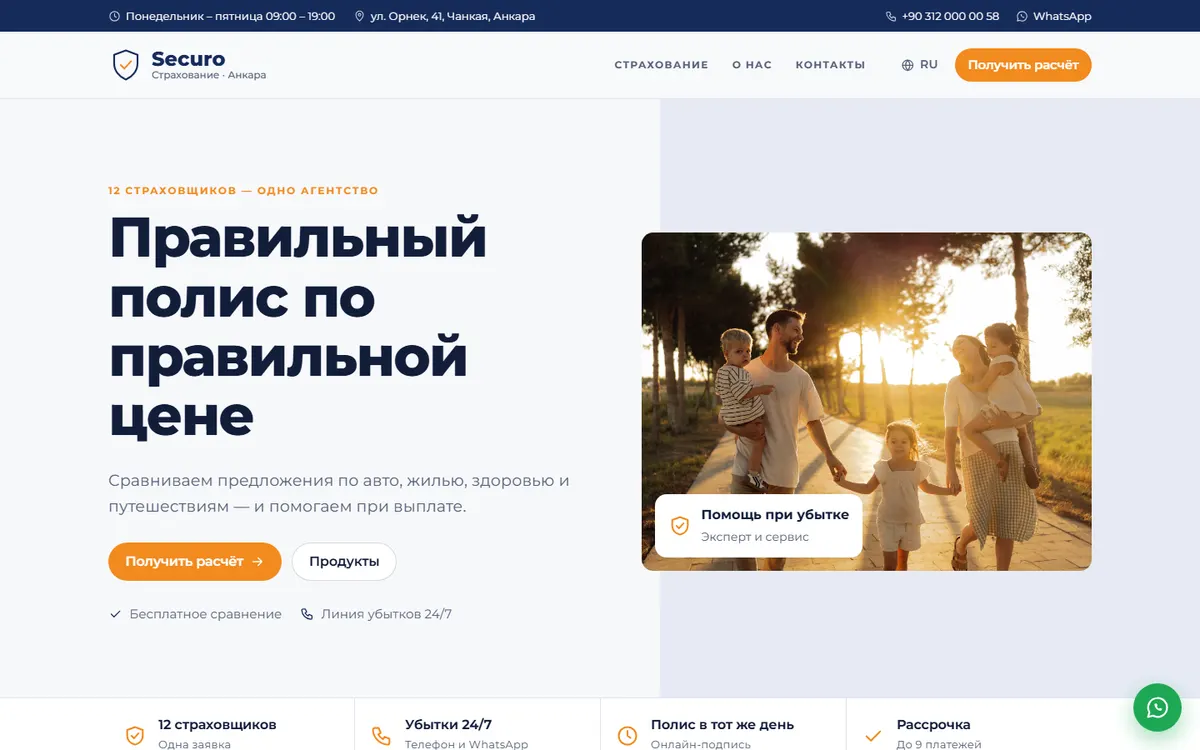
Task: Click the map pin icon by the address
Action: [359, 17]
